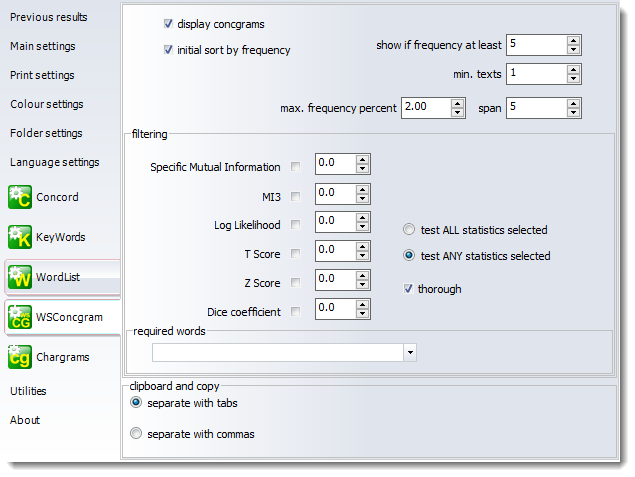Click the min. texts input field

point(534,74)
